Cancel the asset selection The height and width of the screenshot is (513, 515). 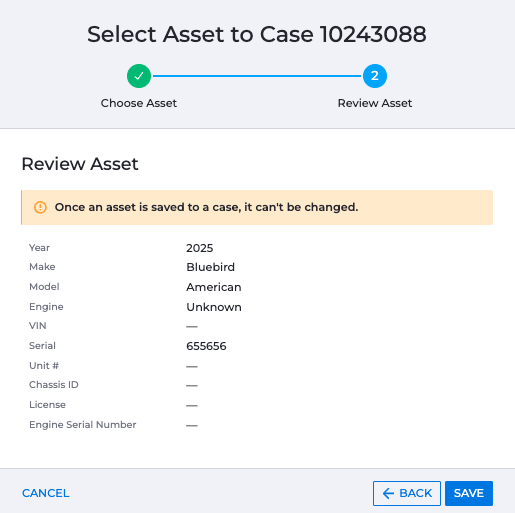[x=46, y=493]
